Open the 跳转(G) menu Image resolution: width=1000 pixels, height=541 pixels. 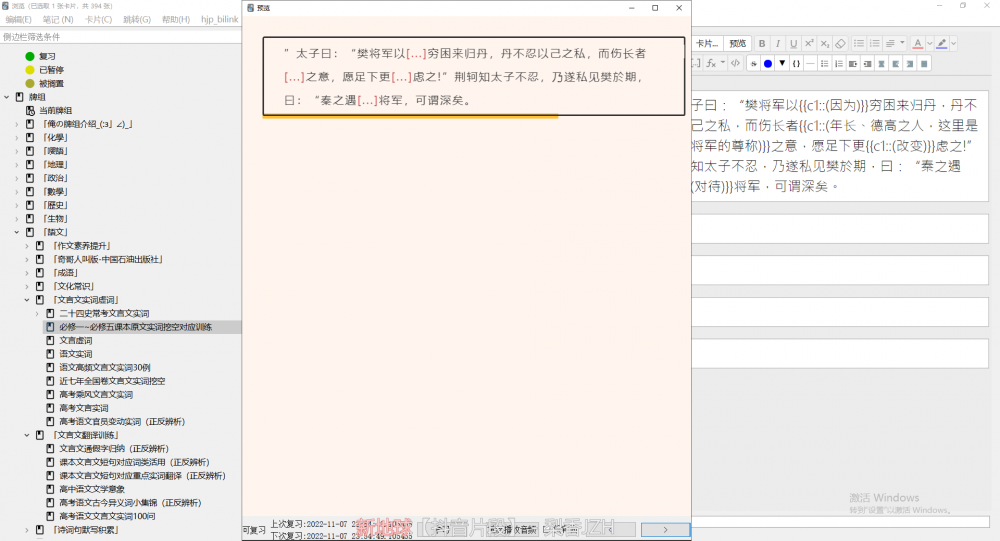[137, 19]
